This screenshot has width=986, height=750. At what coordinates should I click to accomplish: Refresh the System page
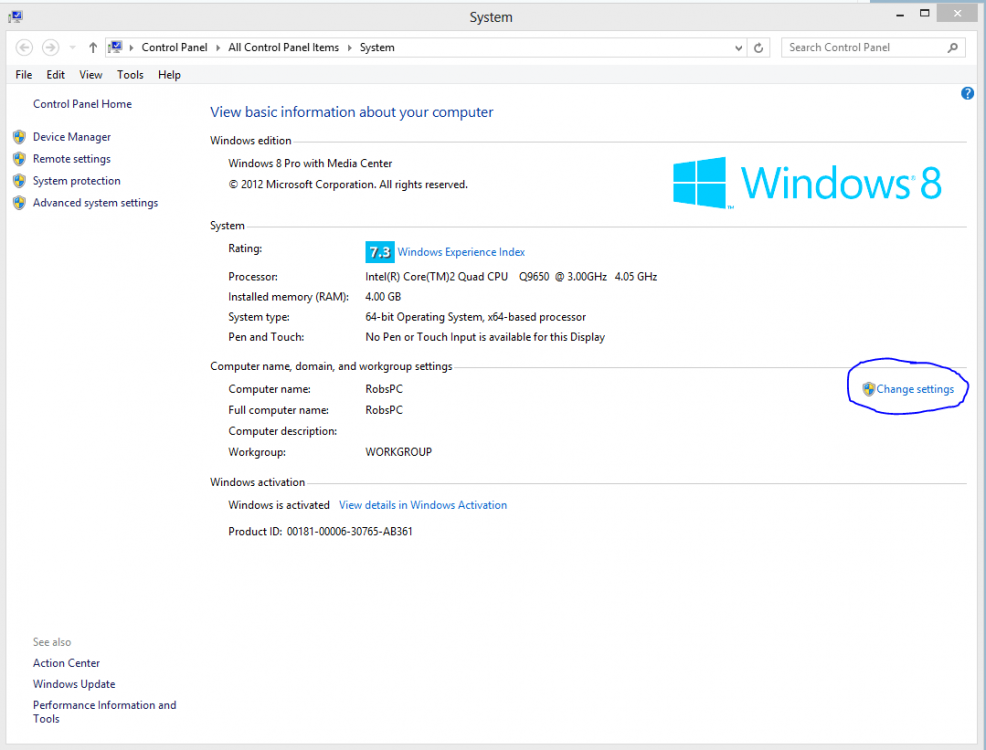tap(758, 48)
